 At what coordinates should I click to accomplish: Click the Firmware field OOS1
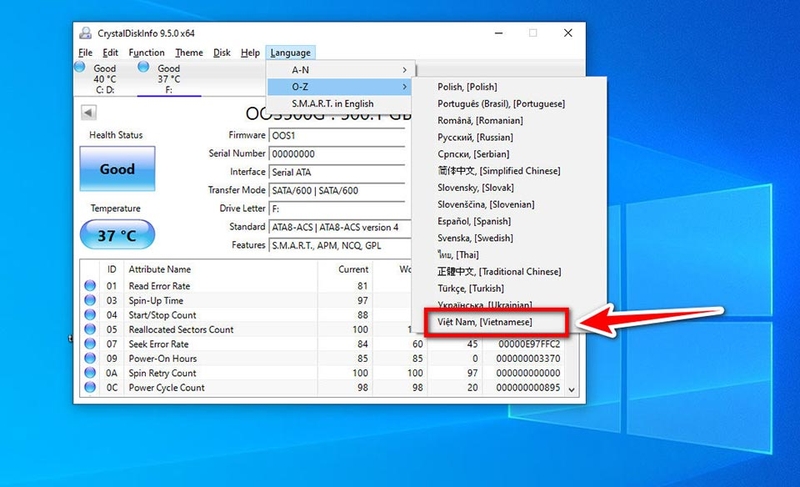(x=337, y=136)
